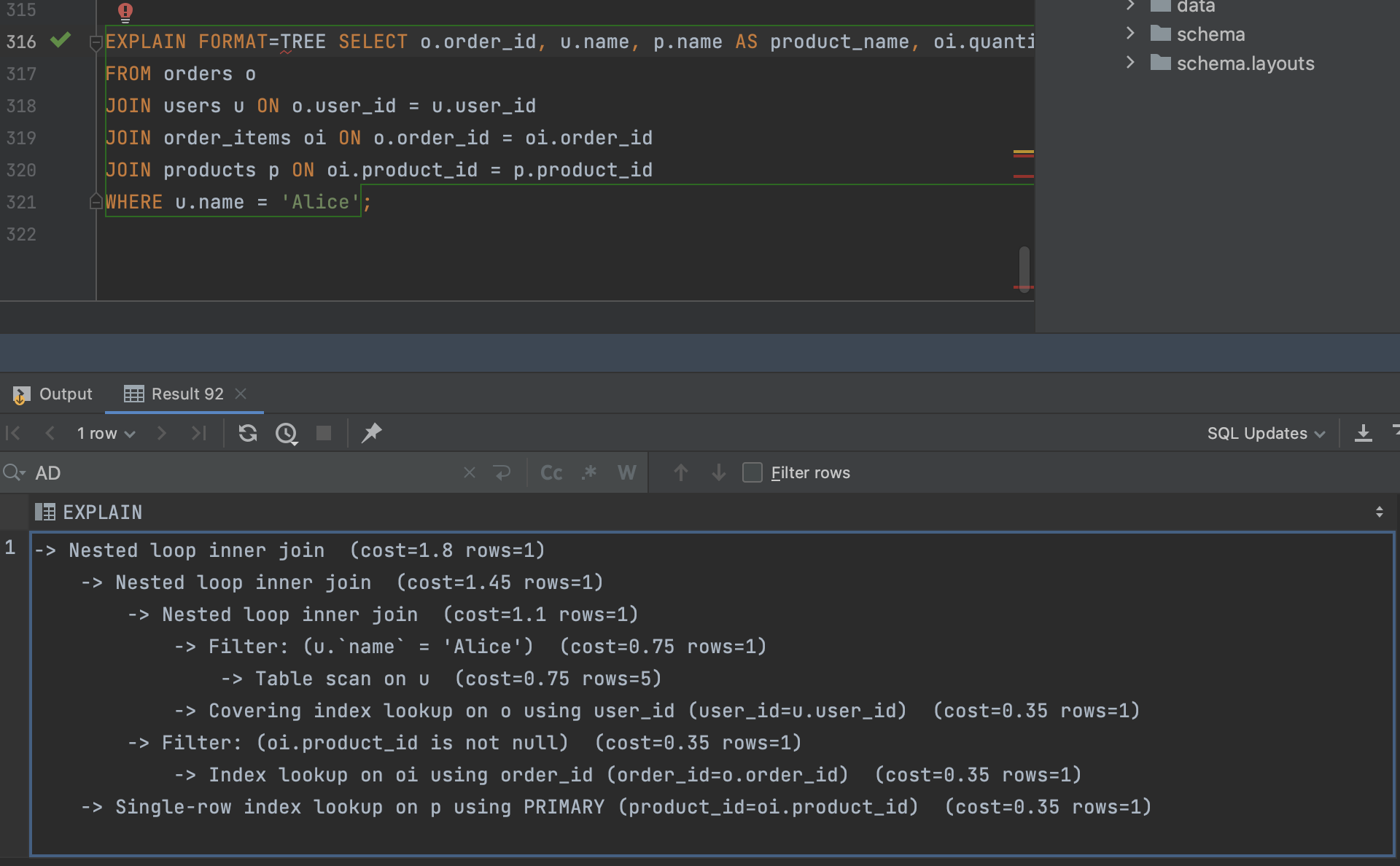Click the stop execution square icon
Screen dimensions: 1400x866
point(324,433)
